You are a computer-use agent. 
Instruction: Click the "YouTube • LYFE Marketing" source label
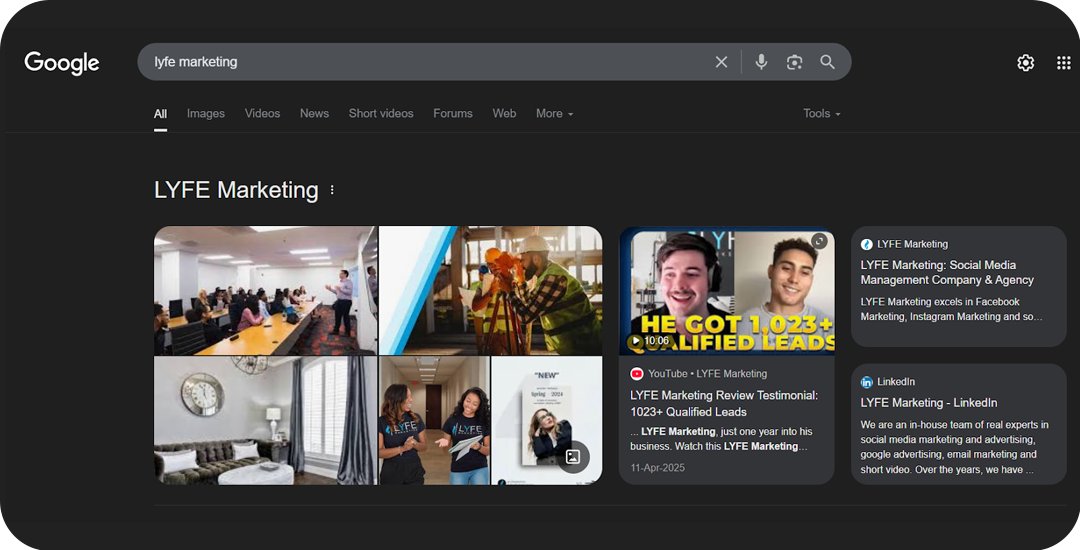click(707, 374)
